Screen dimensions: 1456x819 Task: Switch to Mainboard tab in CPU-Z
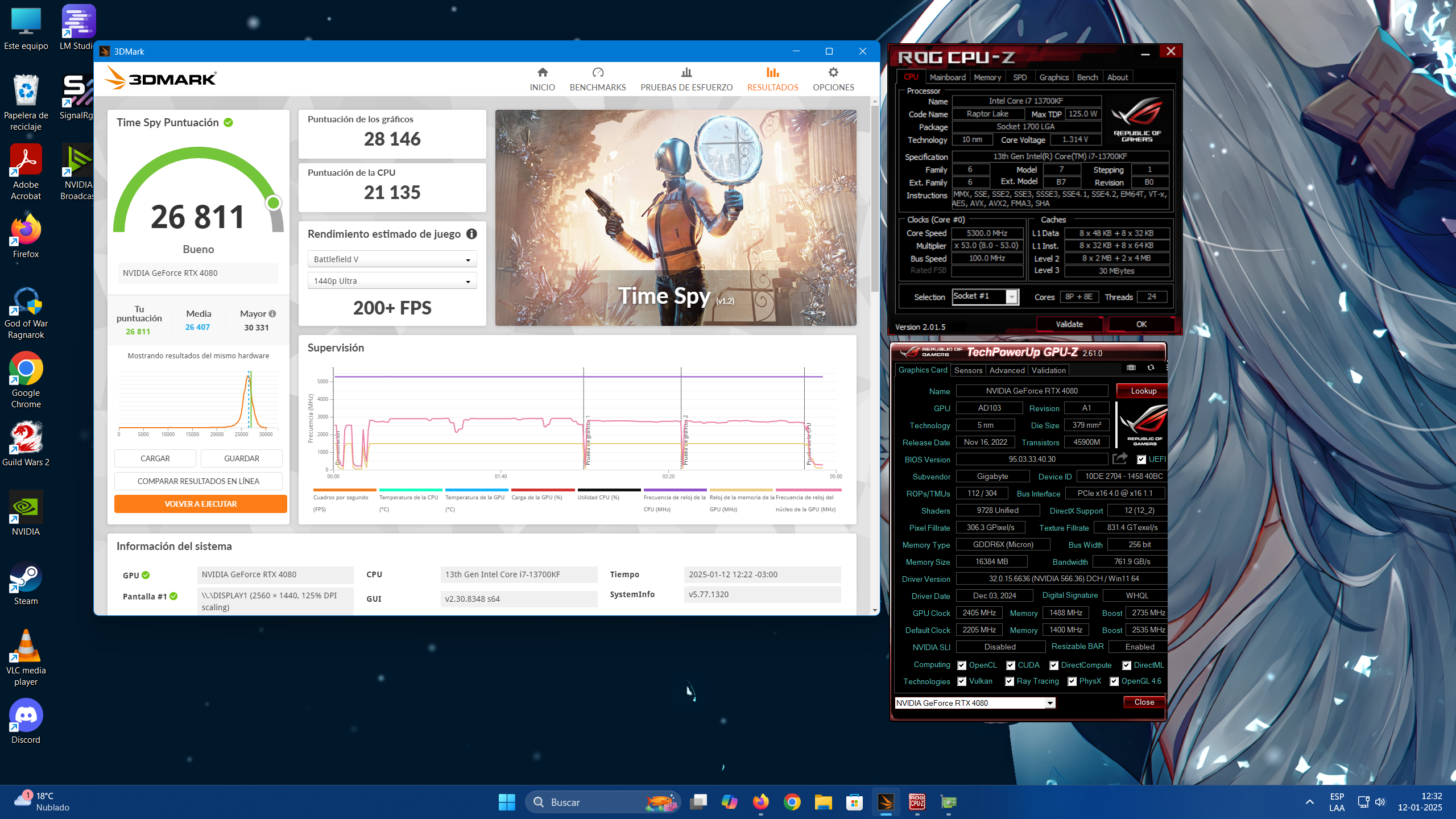pos(948,77)
